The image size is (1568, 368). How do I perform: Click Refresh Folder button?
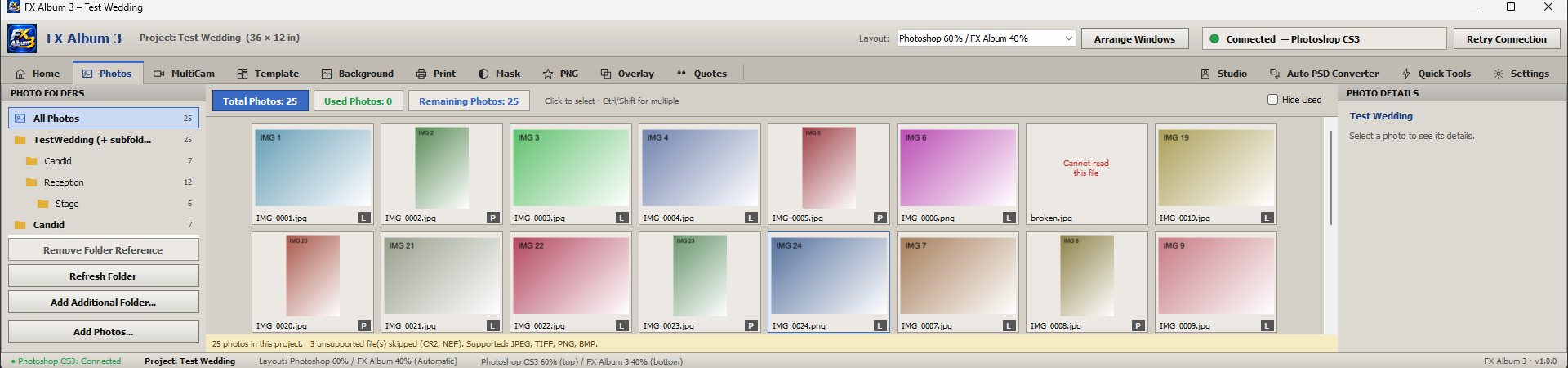[103, 276]
